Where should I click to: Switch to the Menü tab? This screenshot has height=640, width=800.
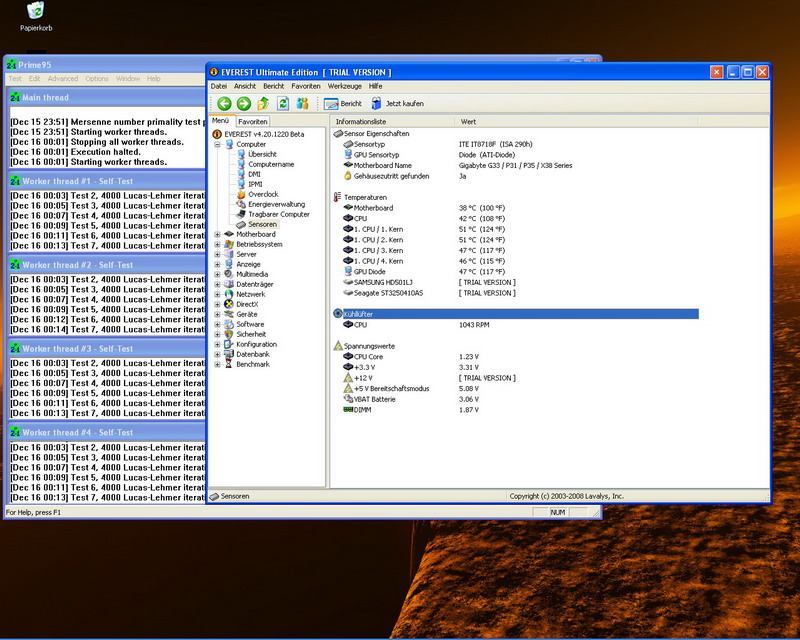220,121
